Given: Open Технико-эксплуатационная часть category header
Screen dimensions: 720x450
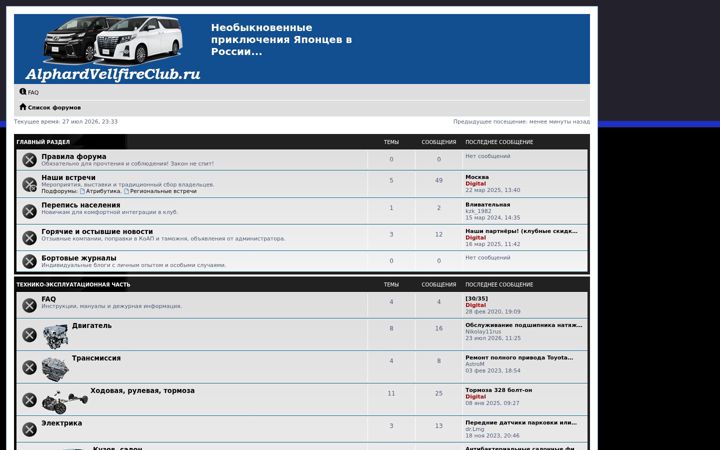Looking at the screenshot, I should [x=73, y=284].
